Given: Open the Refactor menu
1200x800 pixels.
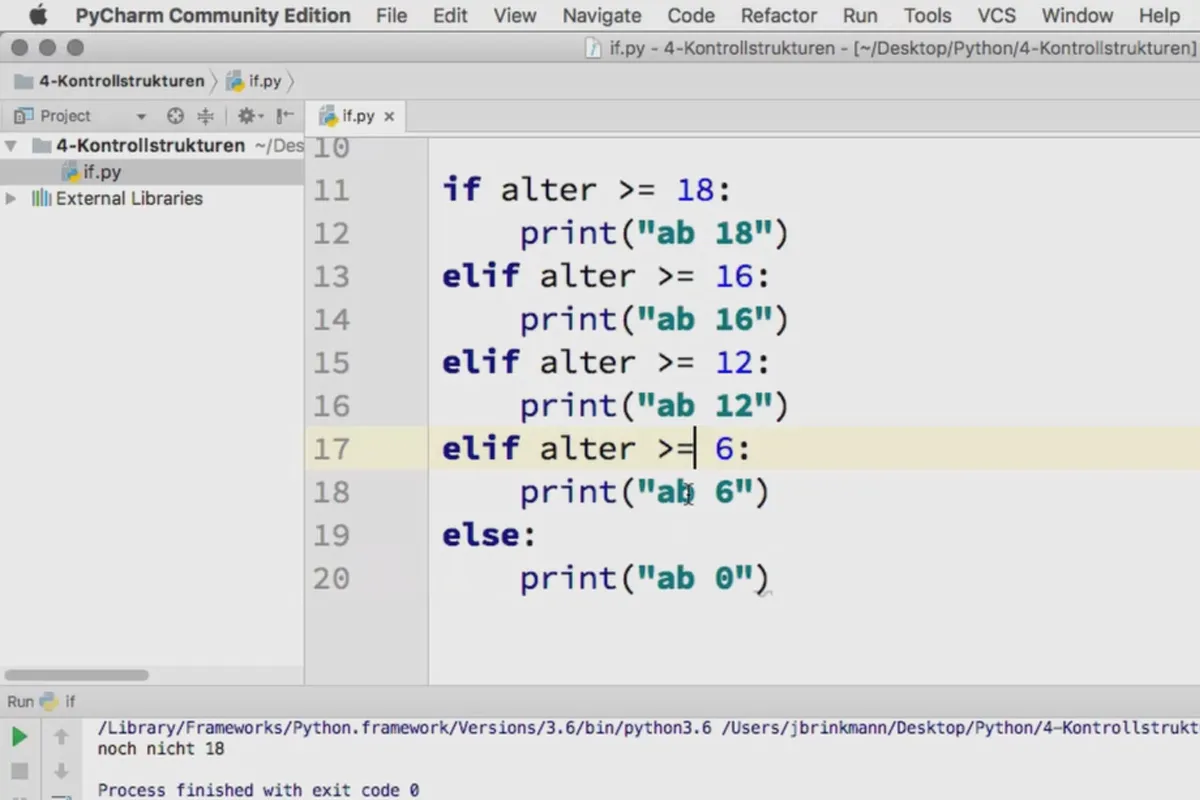Looking at the screenshot, I should (778, 15).
